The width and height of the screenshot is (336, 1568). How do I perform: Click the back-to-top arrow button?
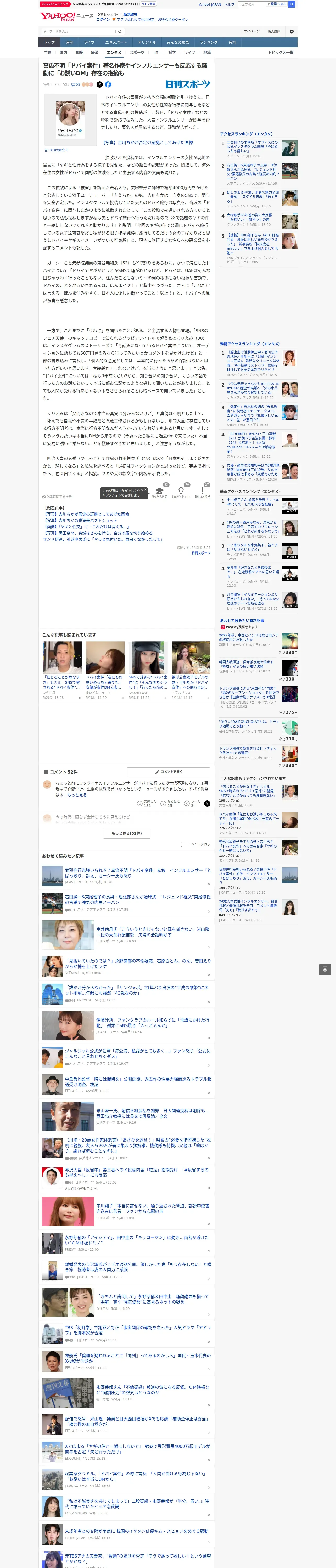click(325, 969)
